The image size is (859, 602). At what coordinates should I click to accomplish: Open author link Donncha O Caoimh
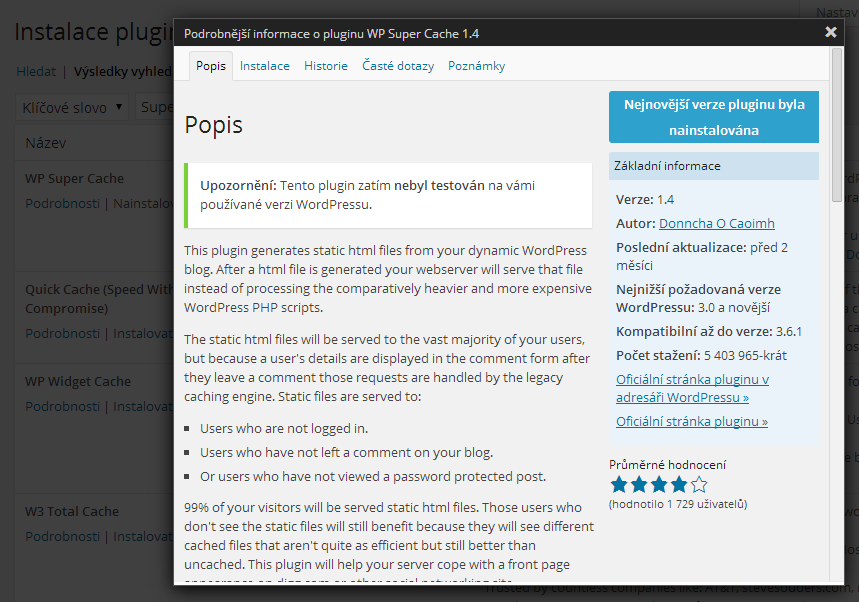717,223
